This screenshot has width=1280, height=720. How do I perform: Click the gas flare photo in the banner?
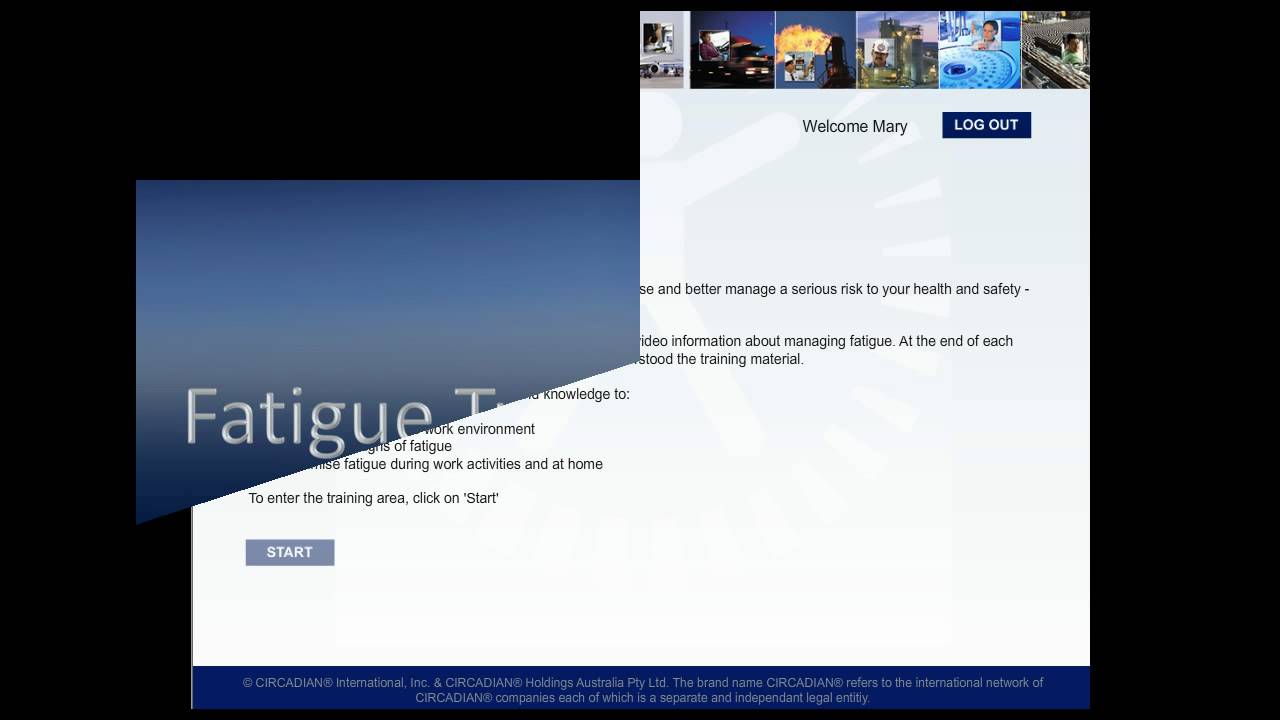[x=815, y=50]
